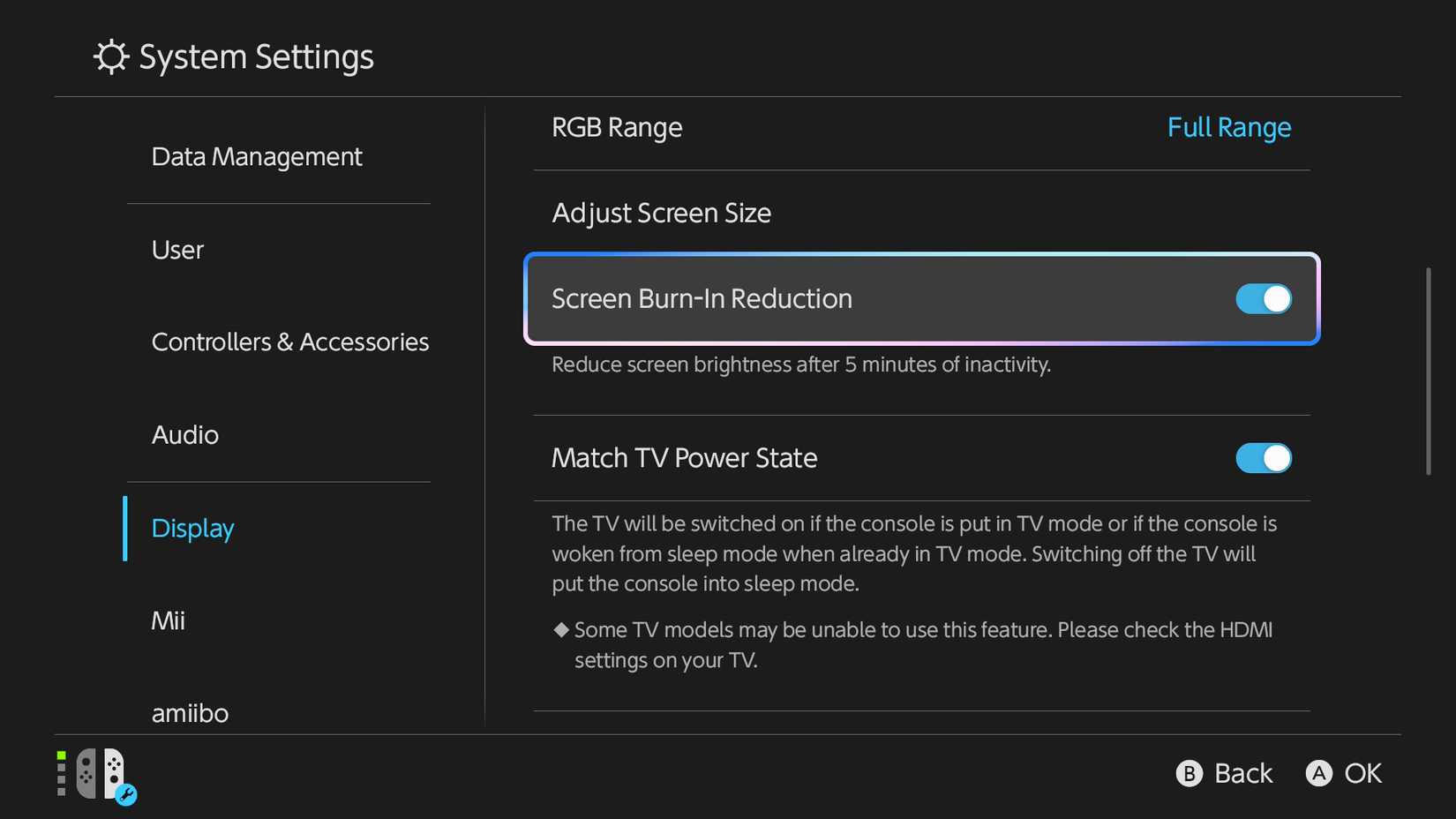Click the OK label at the bottom
The width and height of the screenshot is (1456, 819).
tap(1363, 773)
